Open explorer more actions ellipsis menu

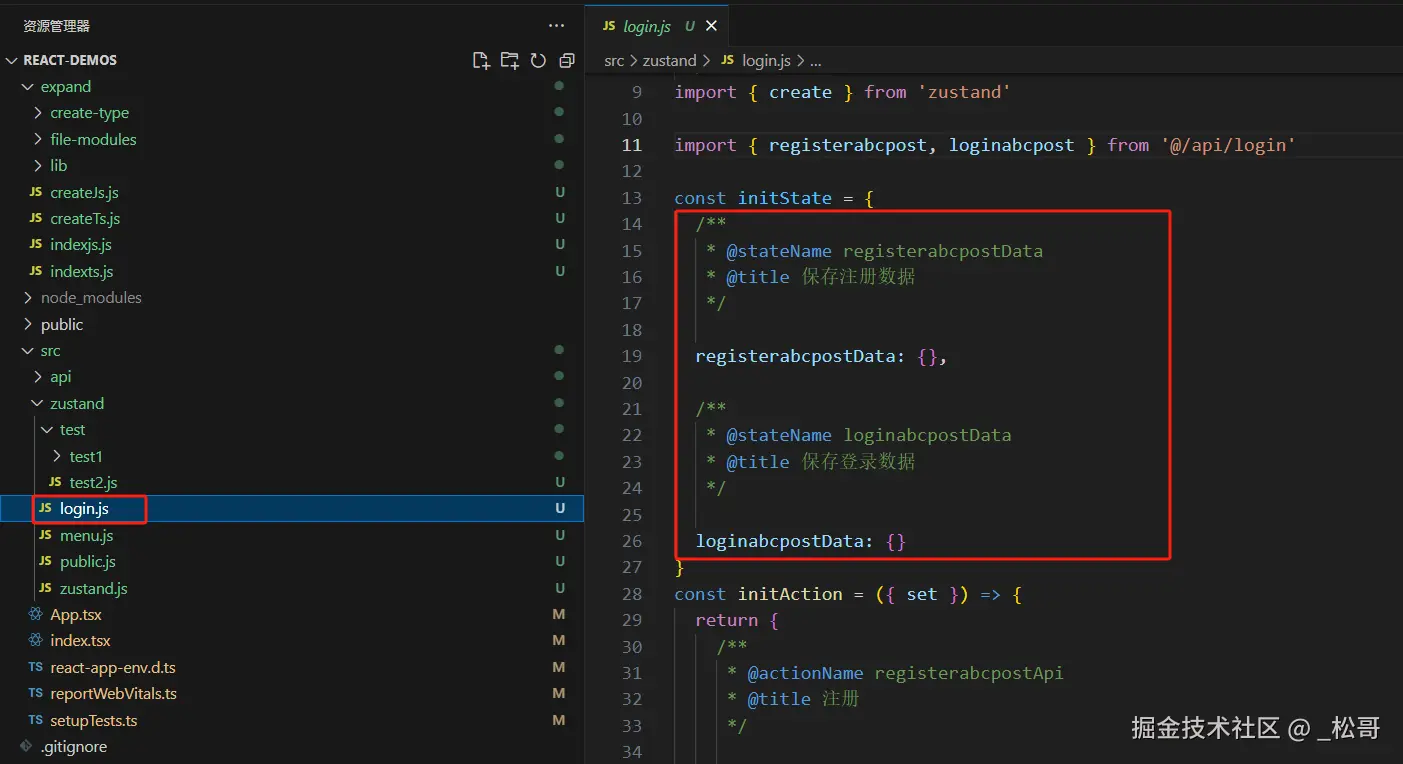[556, 26]
